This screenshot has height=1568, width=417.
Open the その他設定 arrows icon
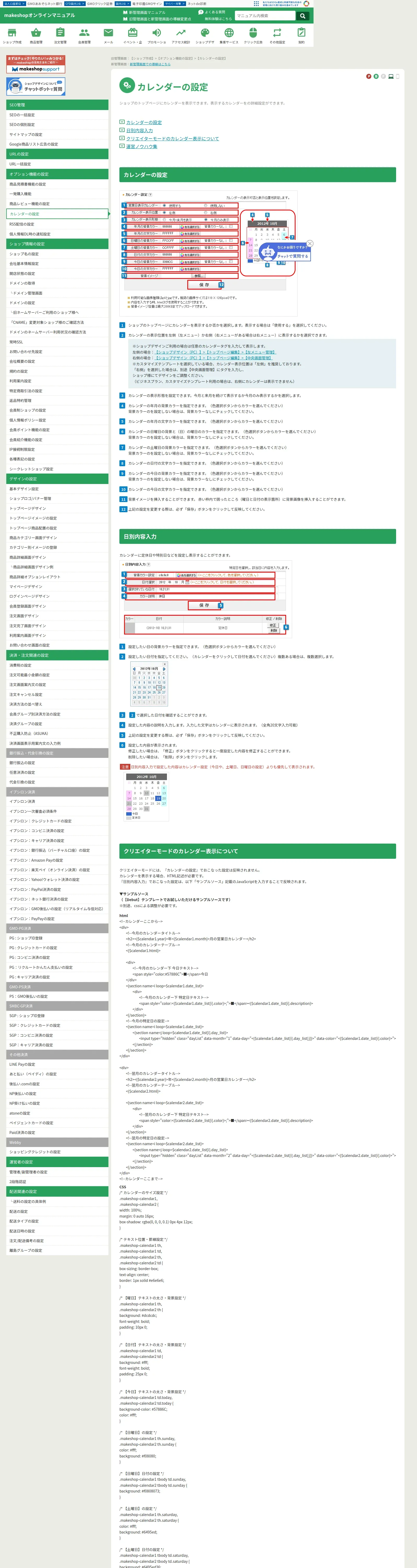click(277, 36)
